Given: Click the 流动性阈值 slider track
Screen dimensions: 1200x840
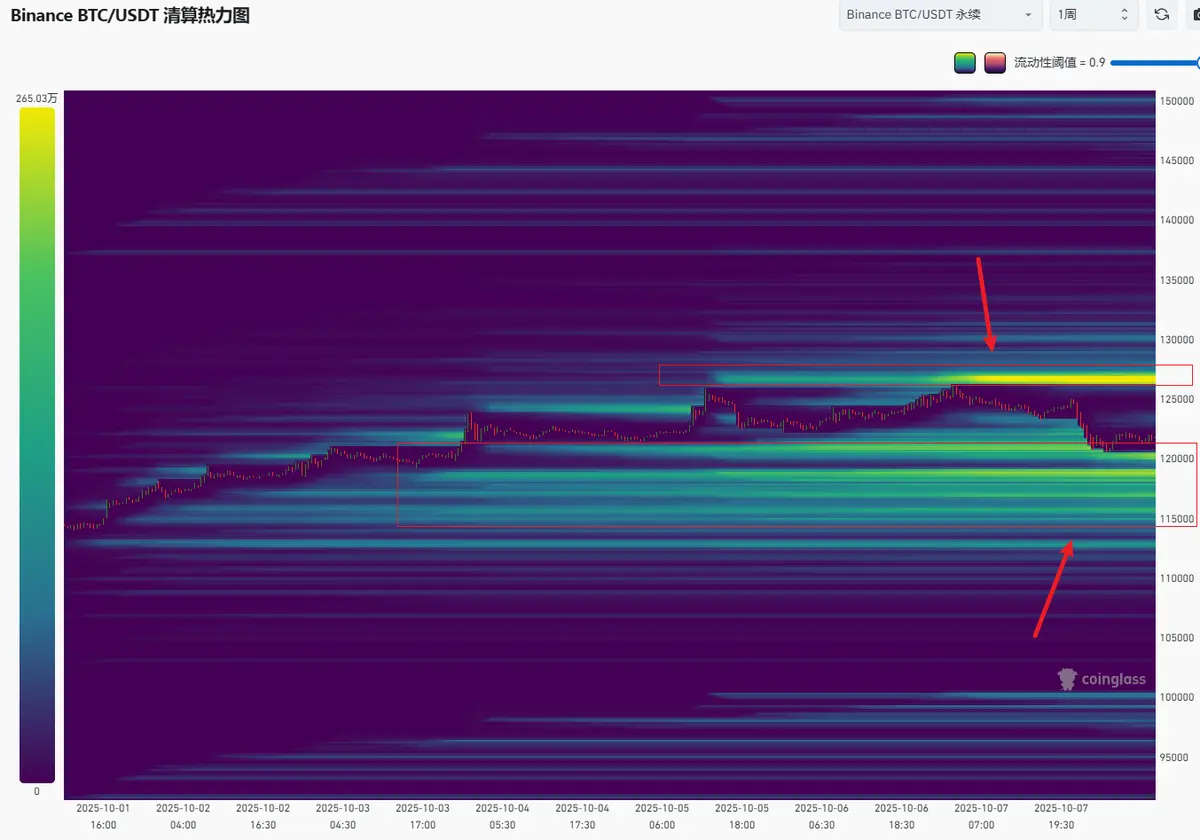Looking at the screenshot, I should 1155,63.
